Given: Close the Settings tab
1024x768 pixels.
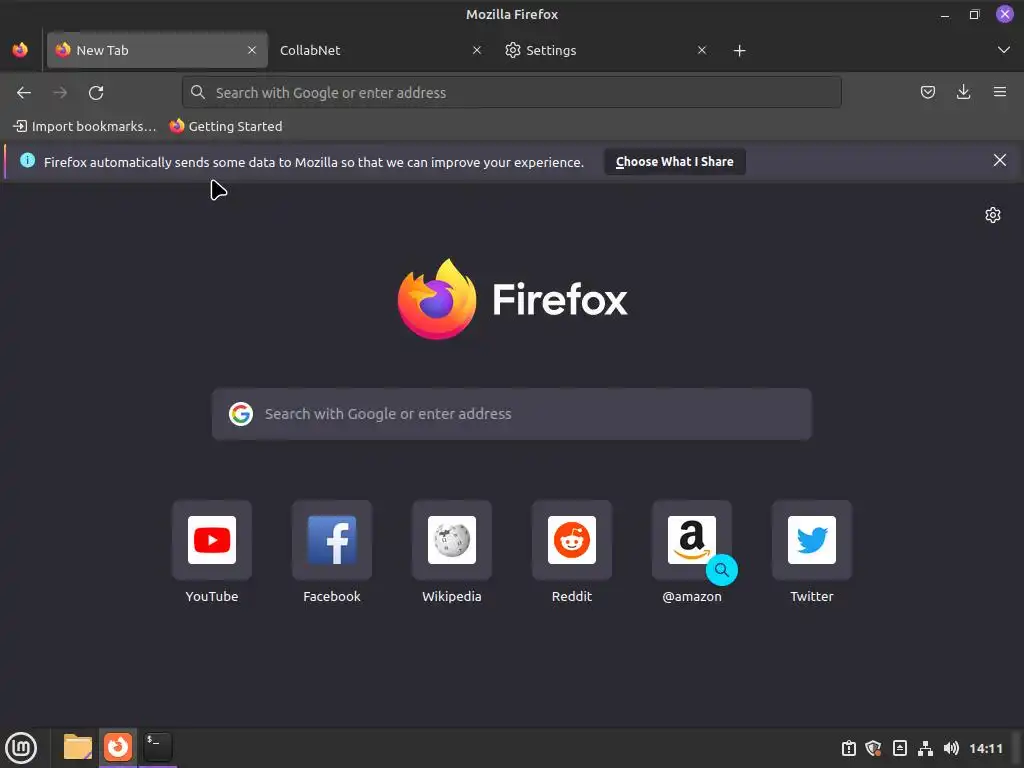Looking at the screenshot, I should [701, 50].
